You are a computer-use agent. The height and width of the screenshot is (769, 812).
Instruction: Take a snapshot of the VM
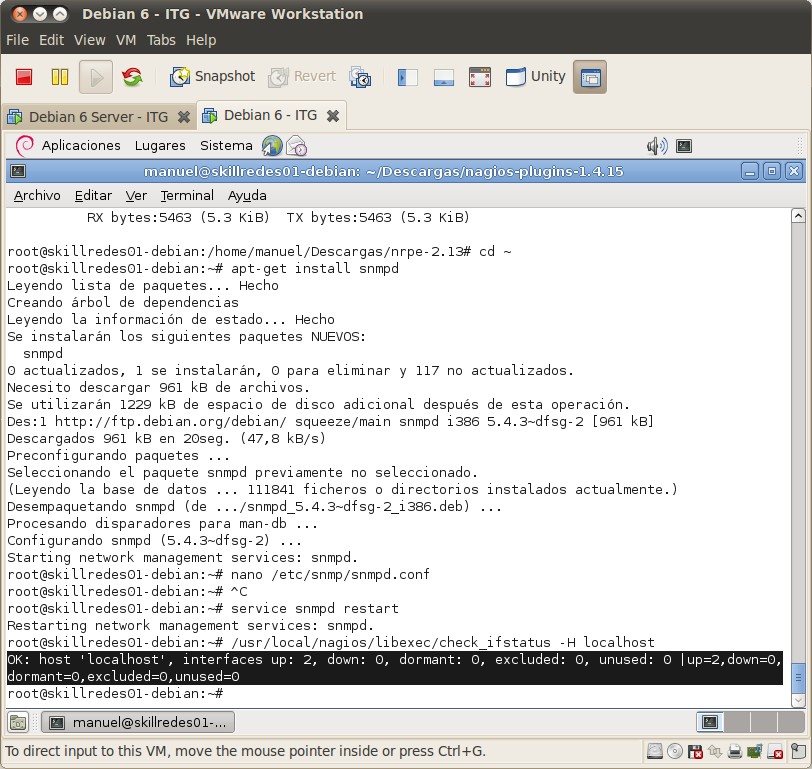click(x=212, y=77)
